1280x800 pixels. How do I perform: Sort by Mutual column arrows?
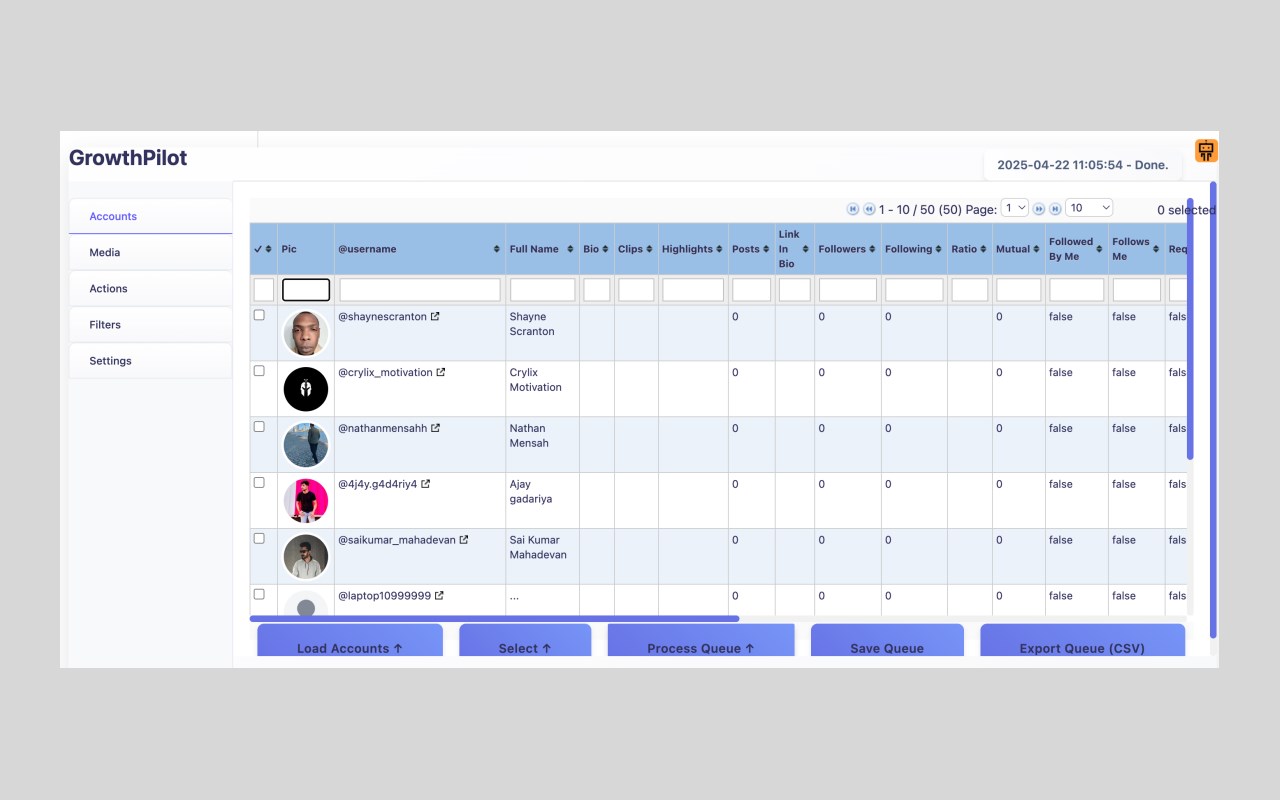click(1036, 249)
